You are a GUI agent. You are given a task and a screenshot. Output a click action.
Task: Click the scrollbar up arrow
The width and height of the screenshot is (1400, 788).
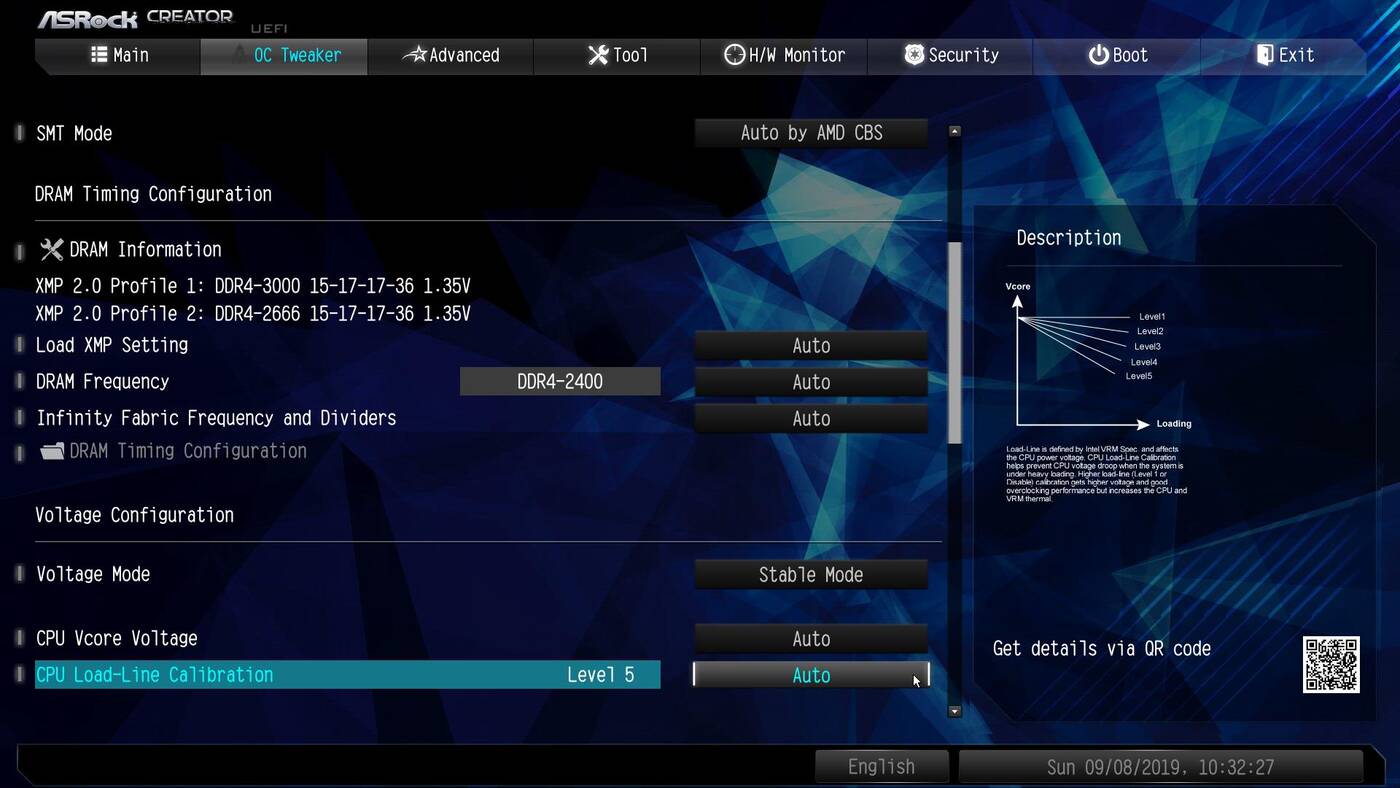coord(954,131)
